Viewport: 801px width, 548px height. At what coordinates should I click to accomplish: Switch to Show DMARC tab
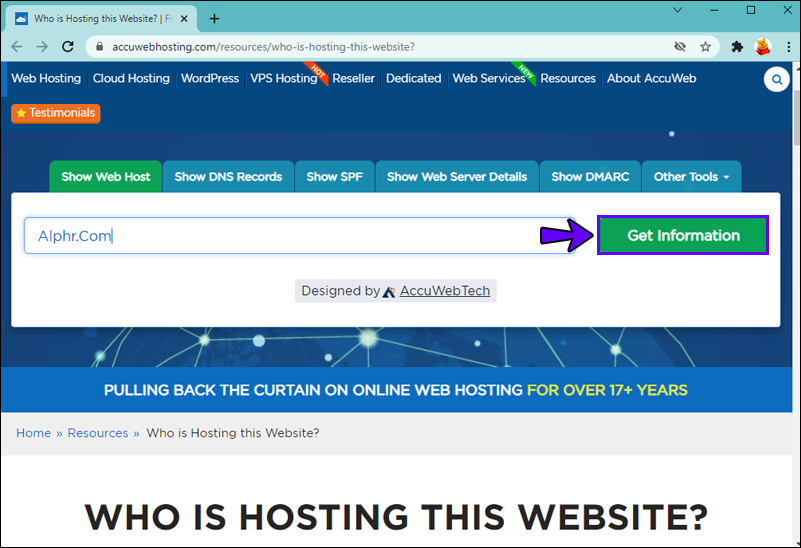coord(590,177)
